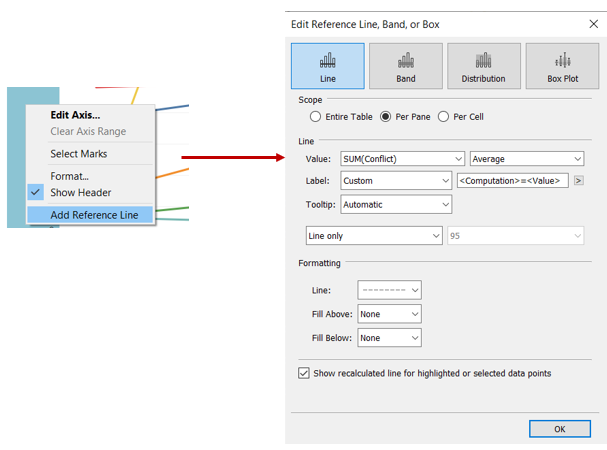607x450 pixels.
Task: Select the Per Pane scope option
Action: (x=386, y=117)
